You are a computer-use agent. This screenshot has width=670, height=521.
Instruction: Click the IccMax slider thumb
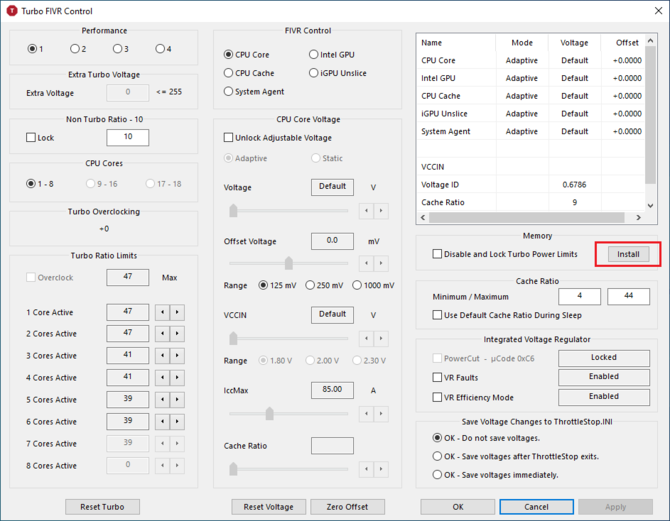269,414
